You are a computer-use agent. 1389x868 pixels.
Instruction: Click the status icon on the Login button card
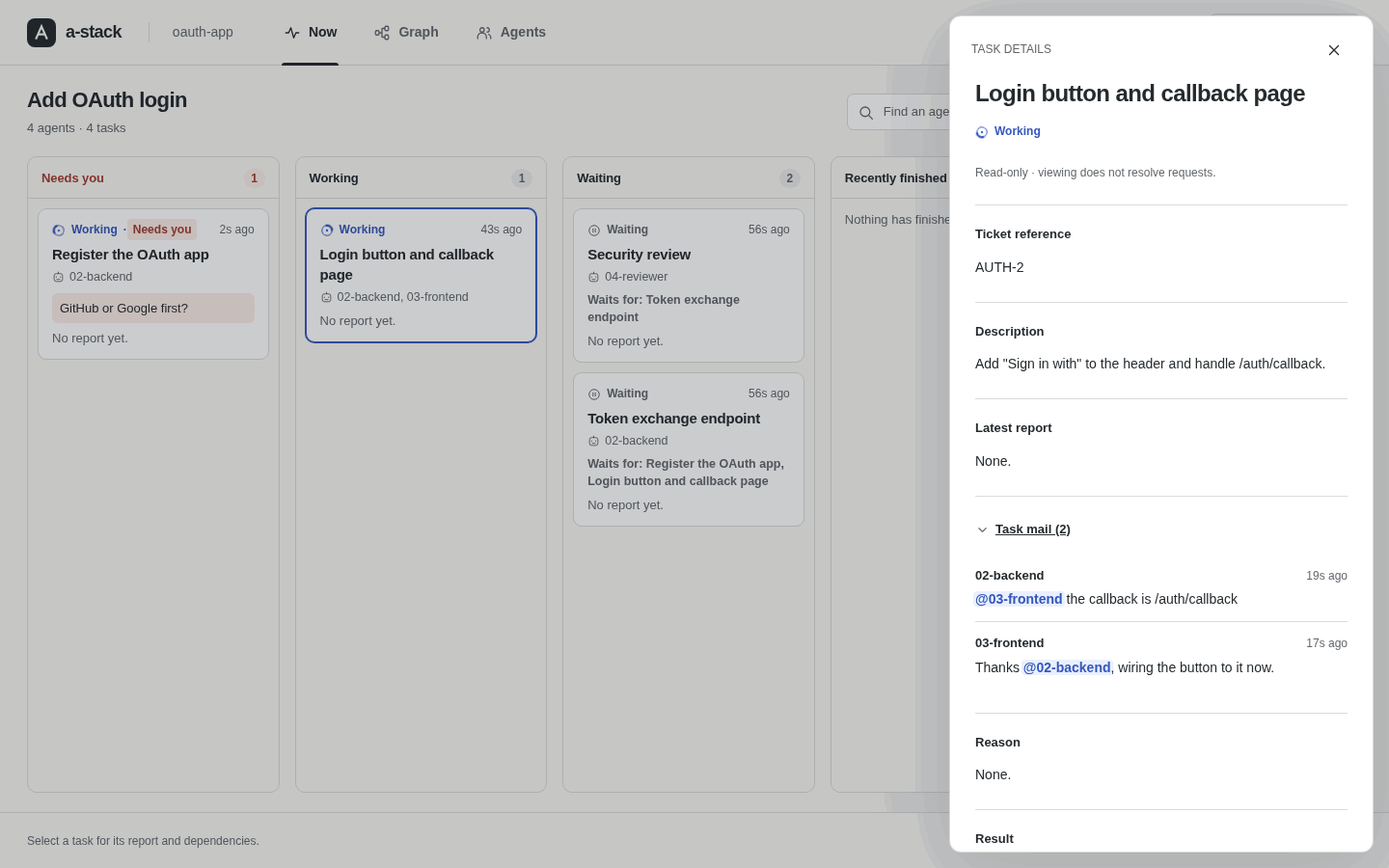[327, 231]
